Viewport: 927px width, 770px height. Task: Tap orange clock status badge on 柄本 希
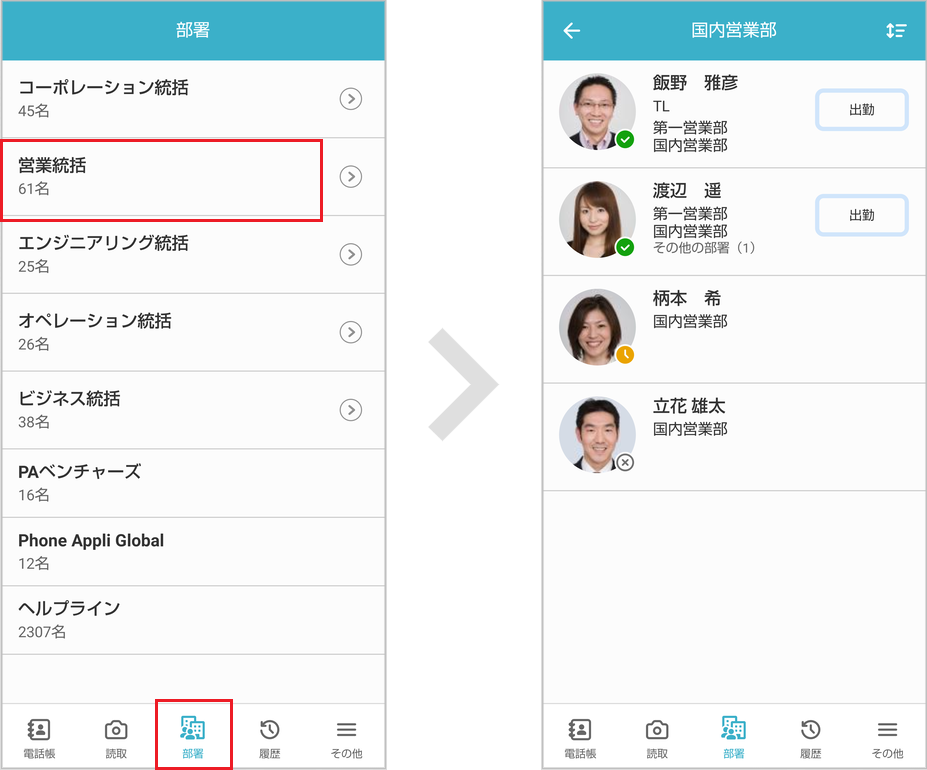pyautogui.click(x=625, y=355)
